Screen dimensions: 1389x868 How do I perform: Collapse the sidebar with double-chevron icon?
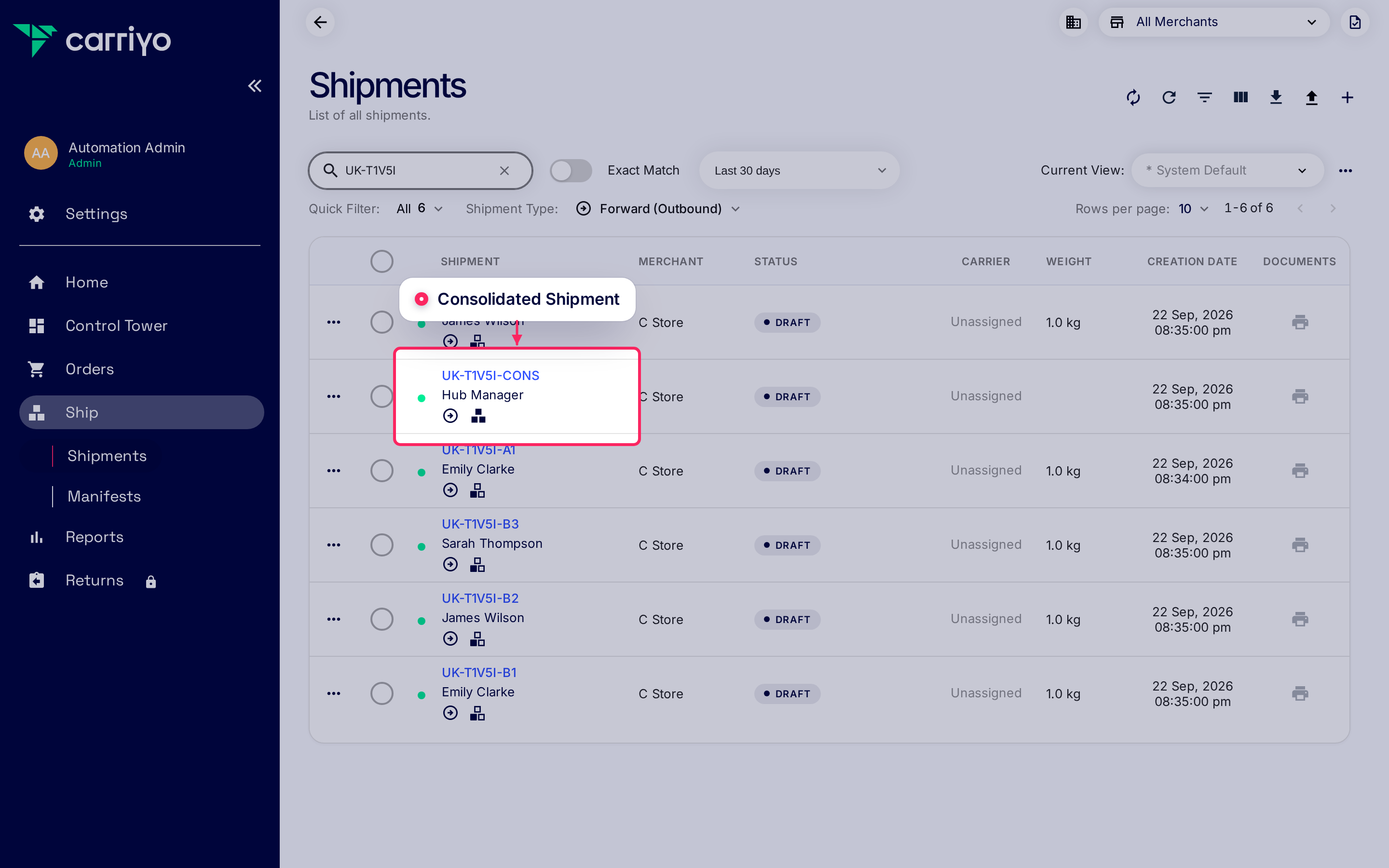[255, 86]
